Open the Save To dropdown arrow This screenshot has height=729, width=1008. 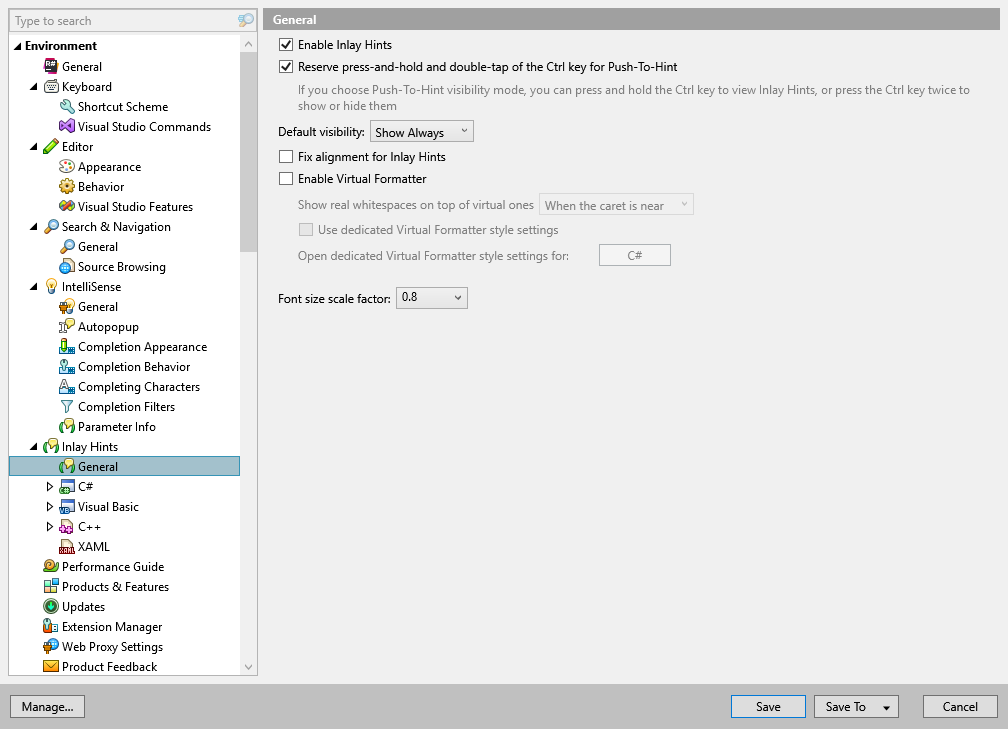[x=886, y=707]
